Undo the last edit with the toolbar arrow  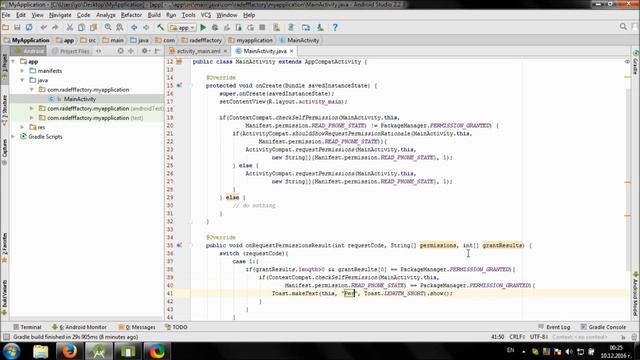(44, 27)
